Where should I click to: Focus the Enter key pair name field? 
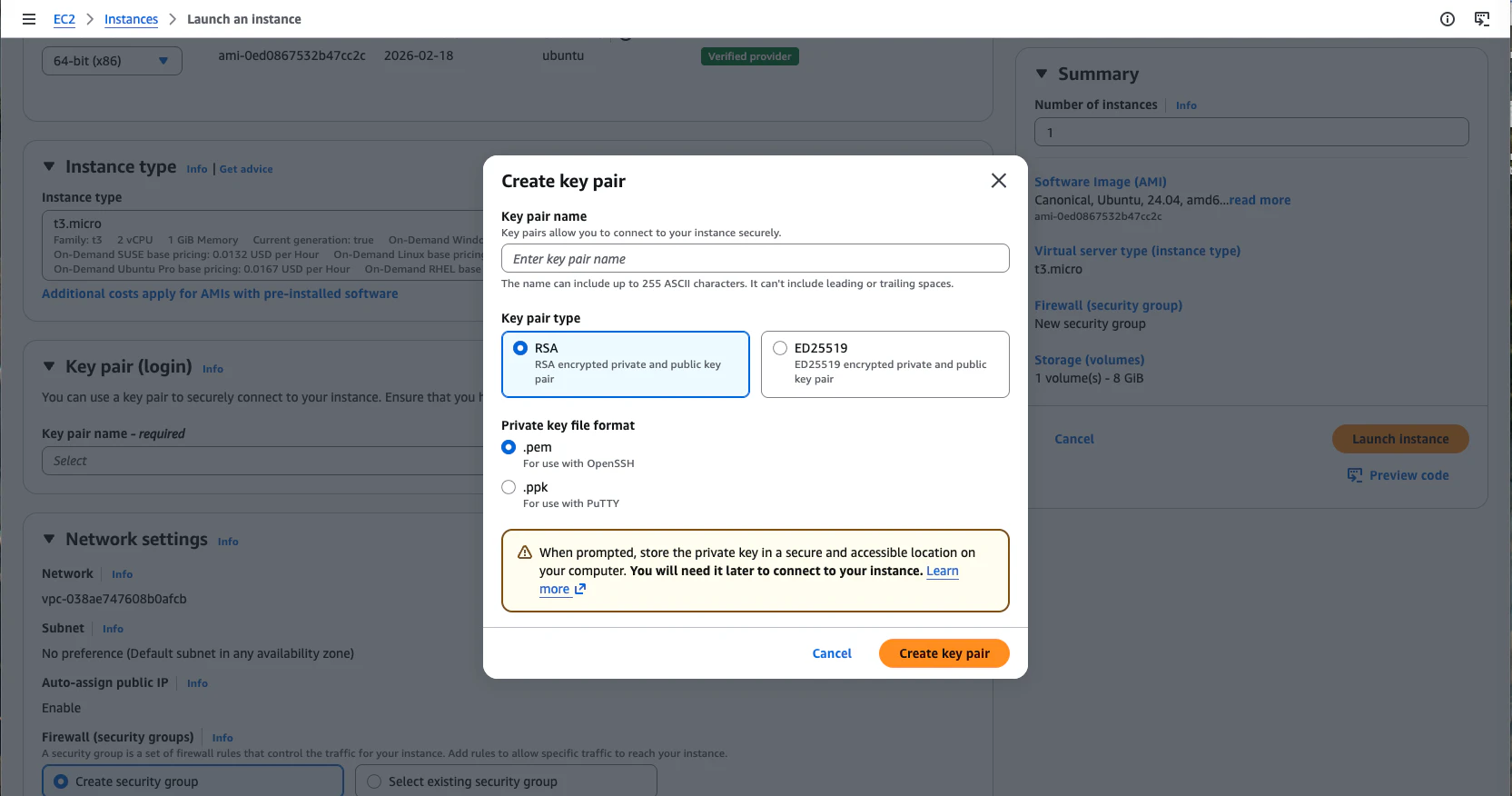click(756, 258)
